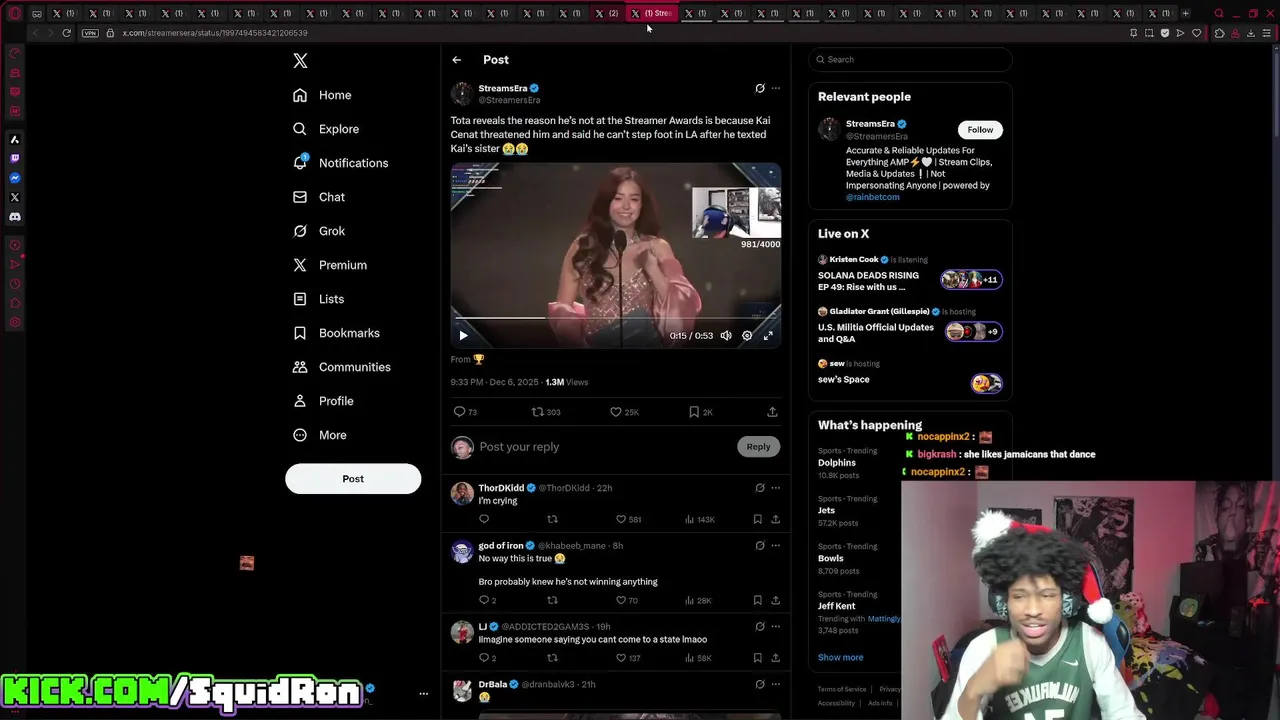Click the Reply button
1280x720 pixels.
click(758, 447)
